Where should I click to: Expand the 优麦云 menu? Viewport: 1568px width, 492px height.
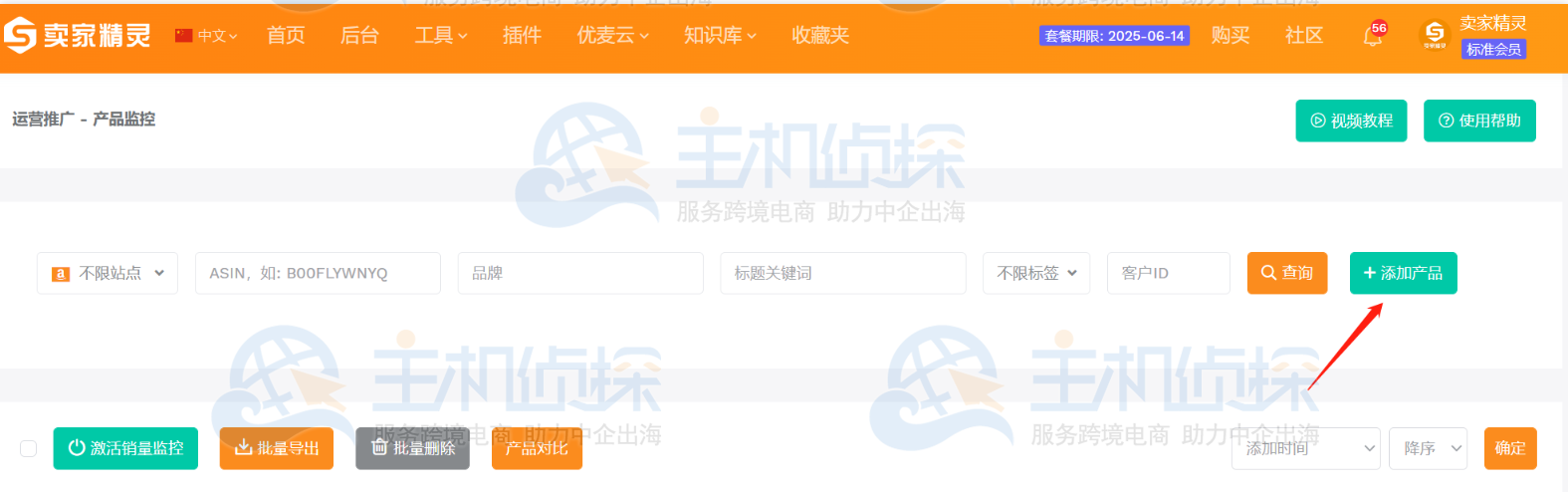613,36
